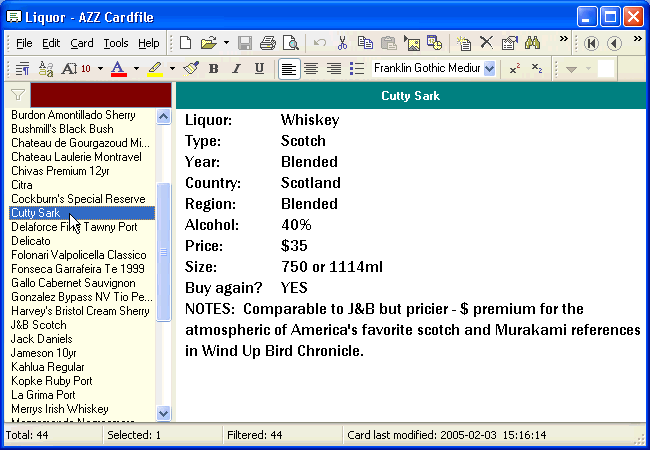Click the new card icon with the sparkle
This screenshot has height=450, width=650.
tap(463, 43)
